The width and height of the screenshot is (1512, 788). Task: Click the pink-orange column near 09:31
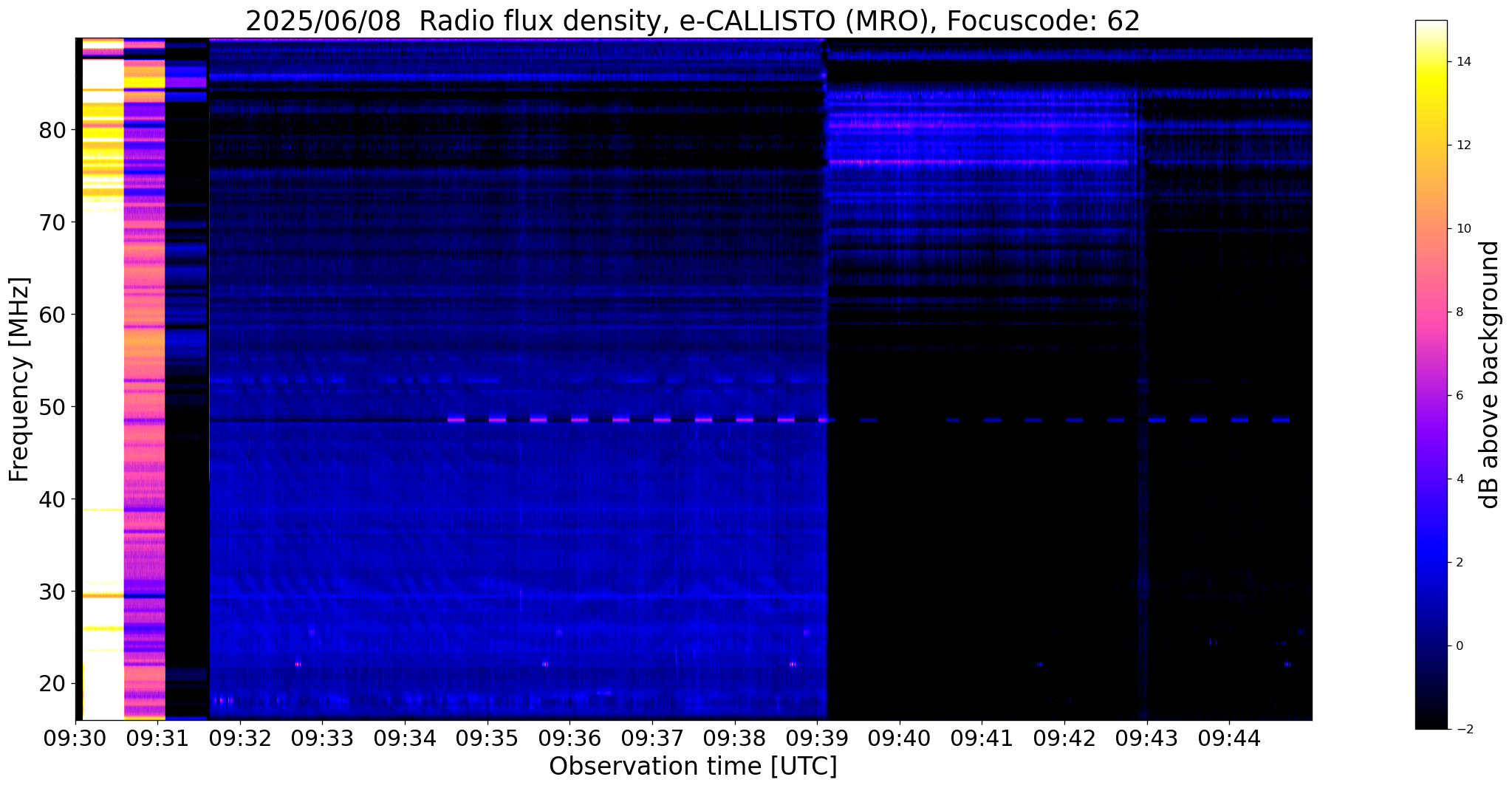144,380
